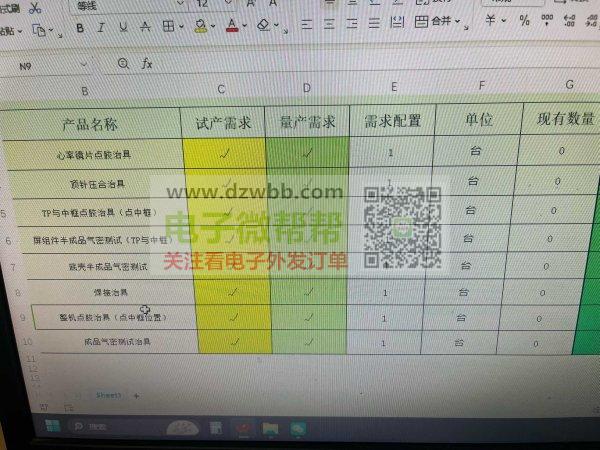This screenshot has height=450, width=600.
Task: Click the fill color bucket icon
Action: (x=200, y=25)
